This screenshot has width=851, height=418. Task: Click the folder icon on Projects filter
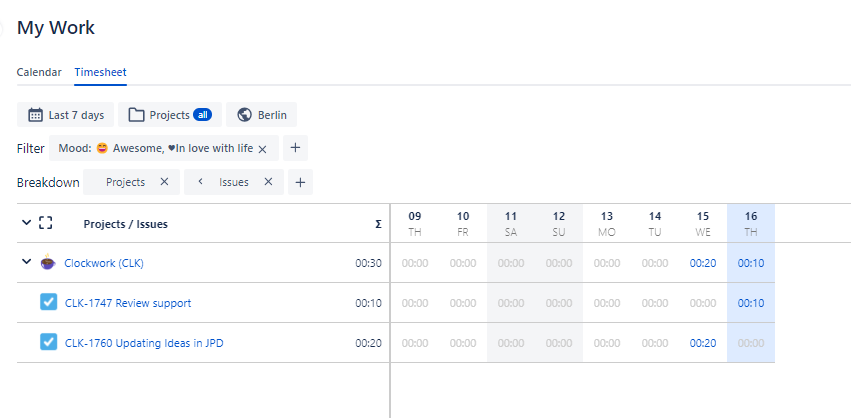[x=136, y=115]
